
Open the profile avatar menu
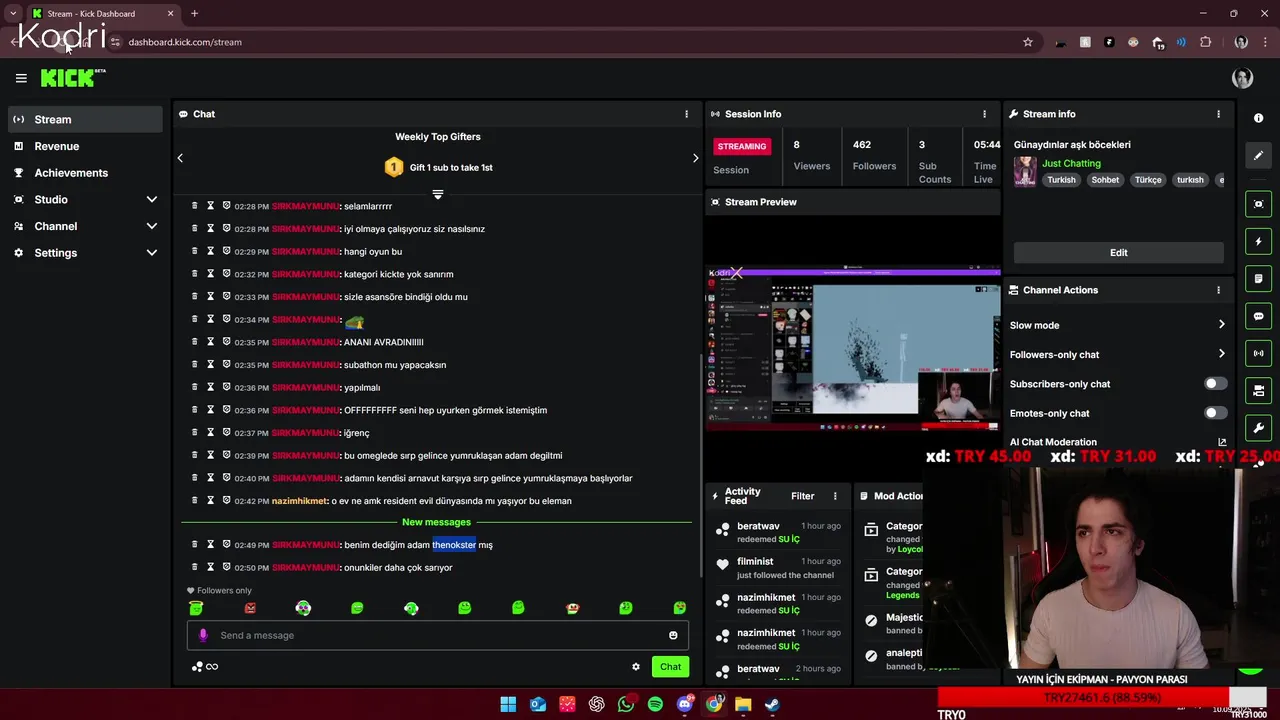1242,78
